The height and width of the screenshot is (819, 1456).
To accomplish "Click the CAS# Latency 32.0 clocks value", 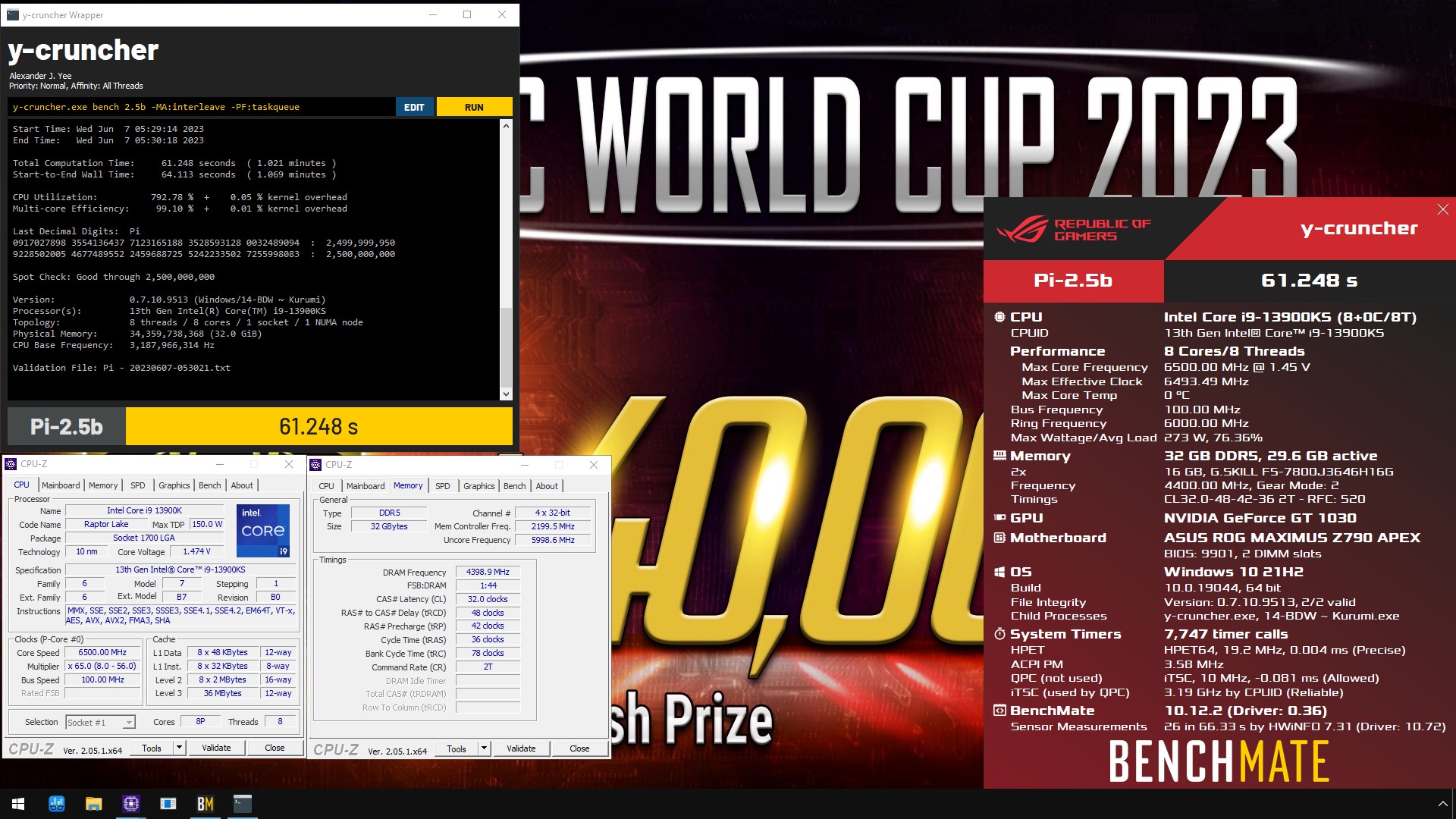I will [x=488, y=599].
